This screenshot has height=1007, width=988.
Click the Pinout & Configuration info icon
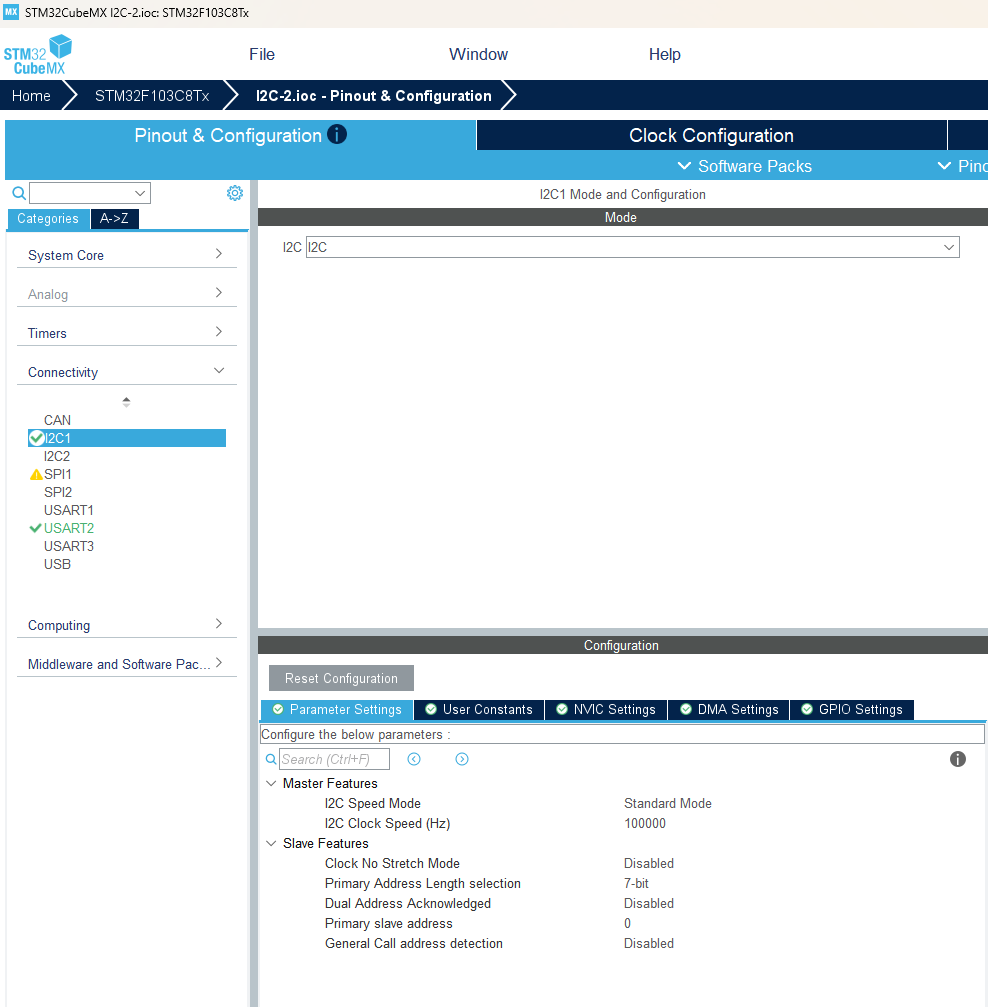(337, 134)
